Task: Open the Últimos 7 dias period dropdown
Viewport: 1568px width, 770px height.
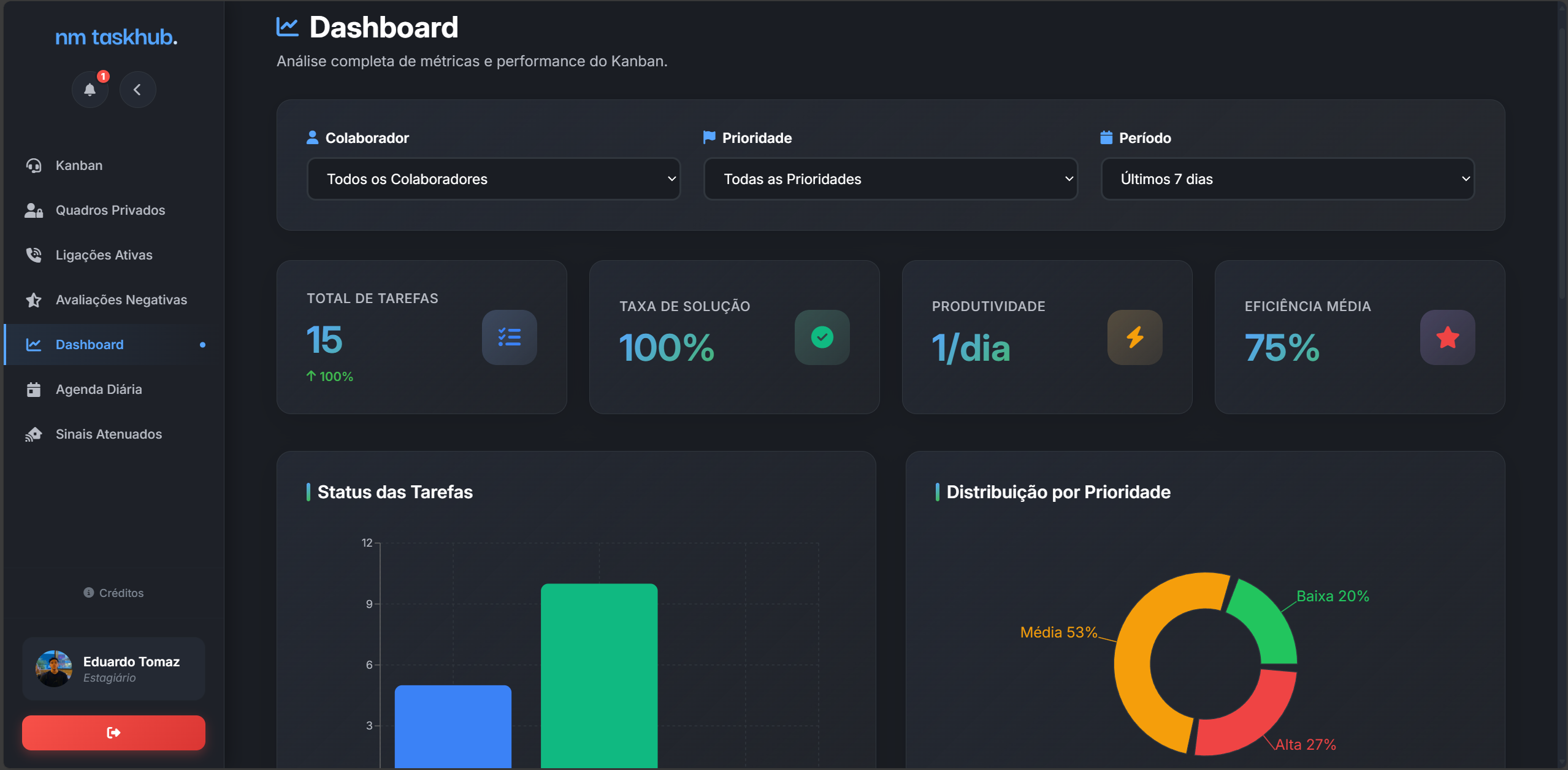Action: tap(1287, 179)
